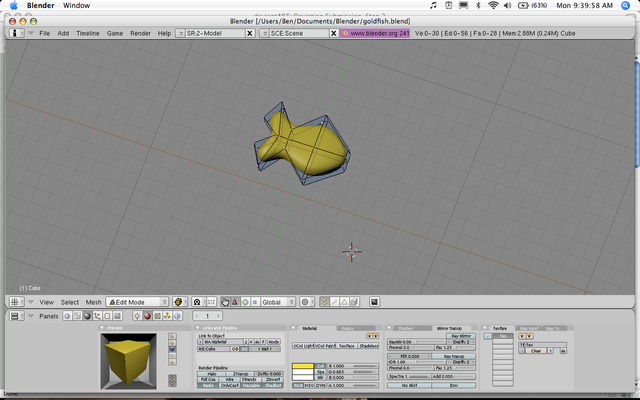Open the Mesh menu in the 3D view header
Viewport: 640px width, 400px height.
pos(94,302)
